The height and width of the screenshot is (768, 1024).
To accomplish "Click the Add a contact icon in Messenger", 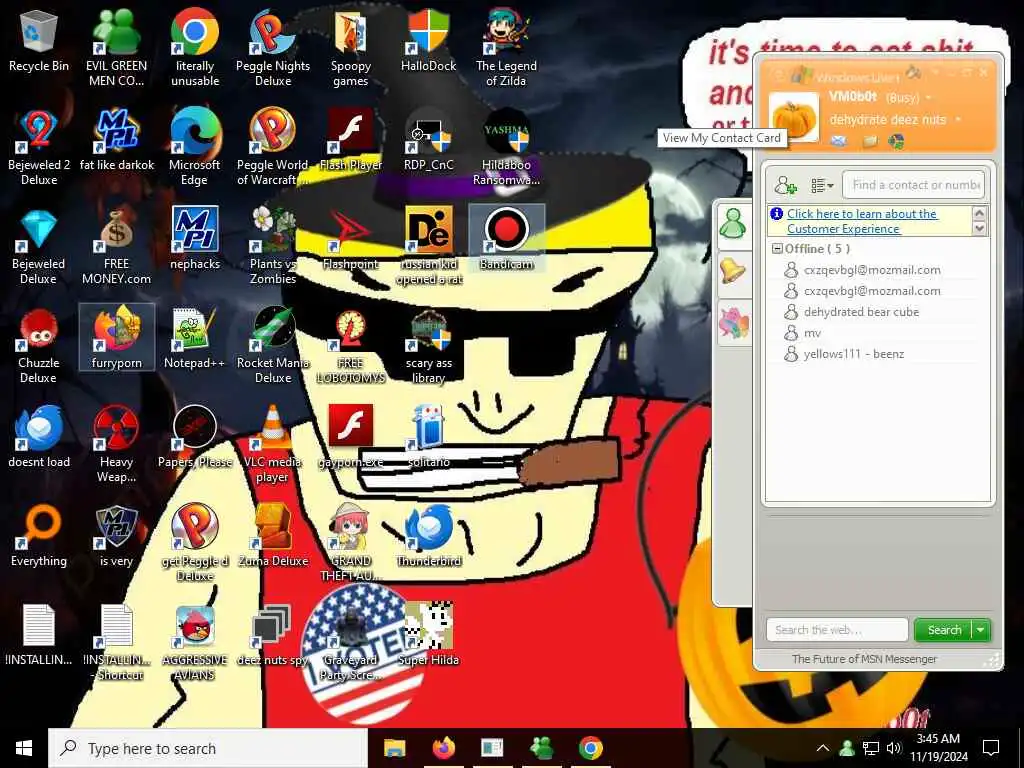I will (785, 185).
